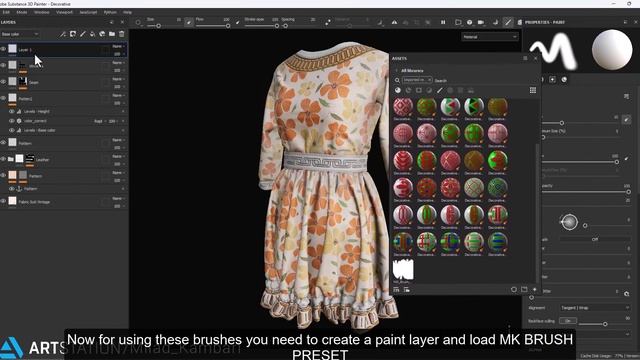Select the Leather folder layer
This screenshot has width=640, height=360.
(x=65, y=160)
